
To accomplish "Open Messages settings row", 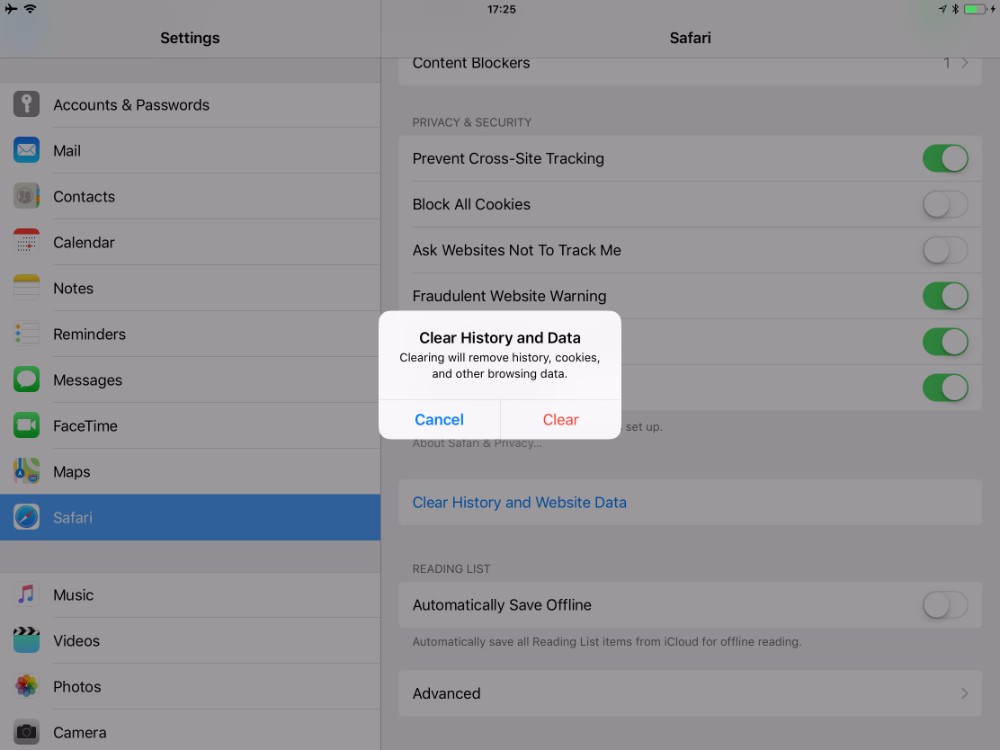I will [x=190, y=380].
